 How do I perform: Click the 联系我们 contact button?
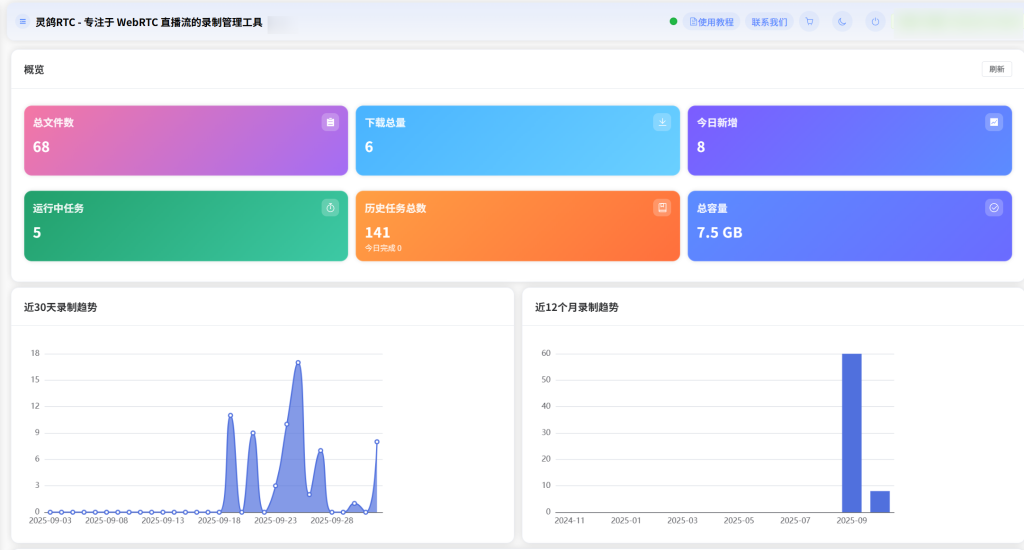click(x=769, y=21)
